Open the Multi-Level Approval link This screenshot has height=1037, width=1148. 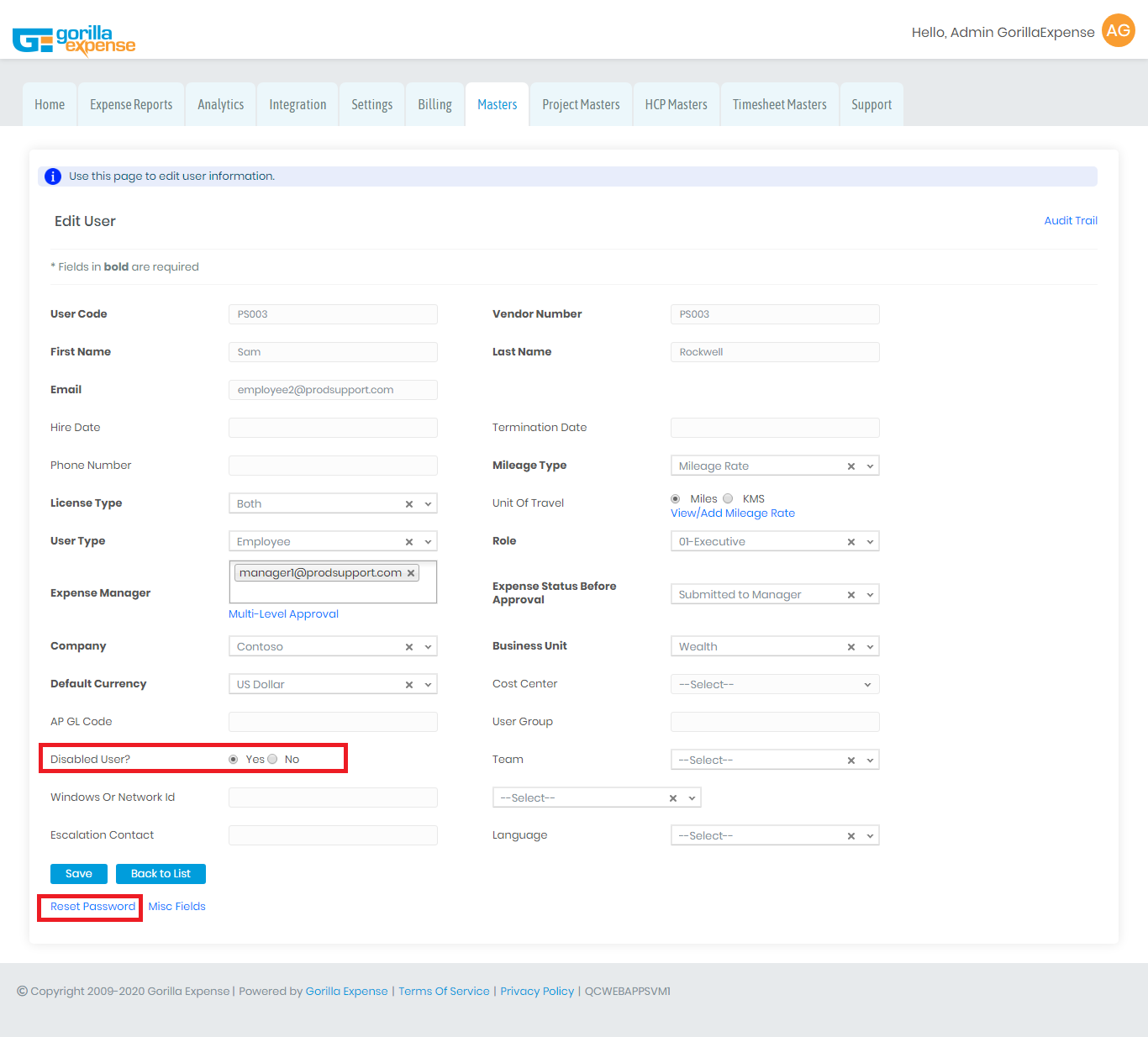(x=283, y=614)
